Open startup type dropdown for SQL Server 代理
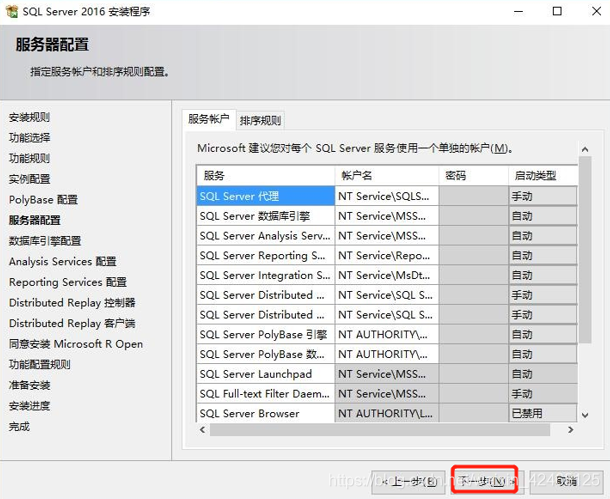 point(543,196)
